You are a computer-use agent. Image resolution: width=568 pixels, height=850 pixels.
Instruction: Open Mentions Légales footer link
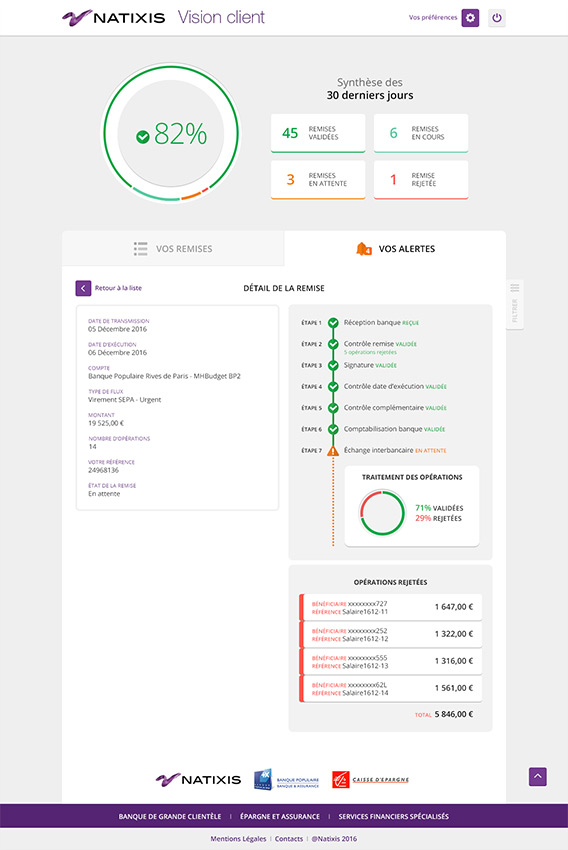click(x=238, y=839)
